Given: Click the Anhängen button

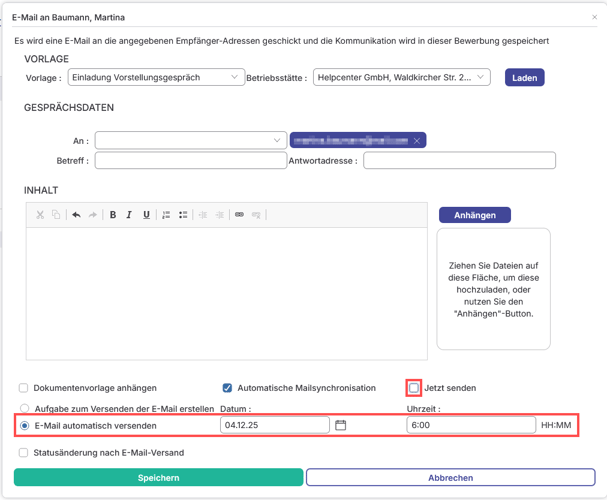Looking at the screenshot, I should tap(475, 215).
